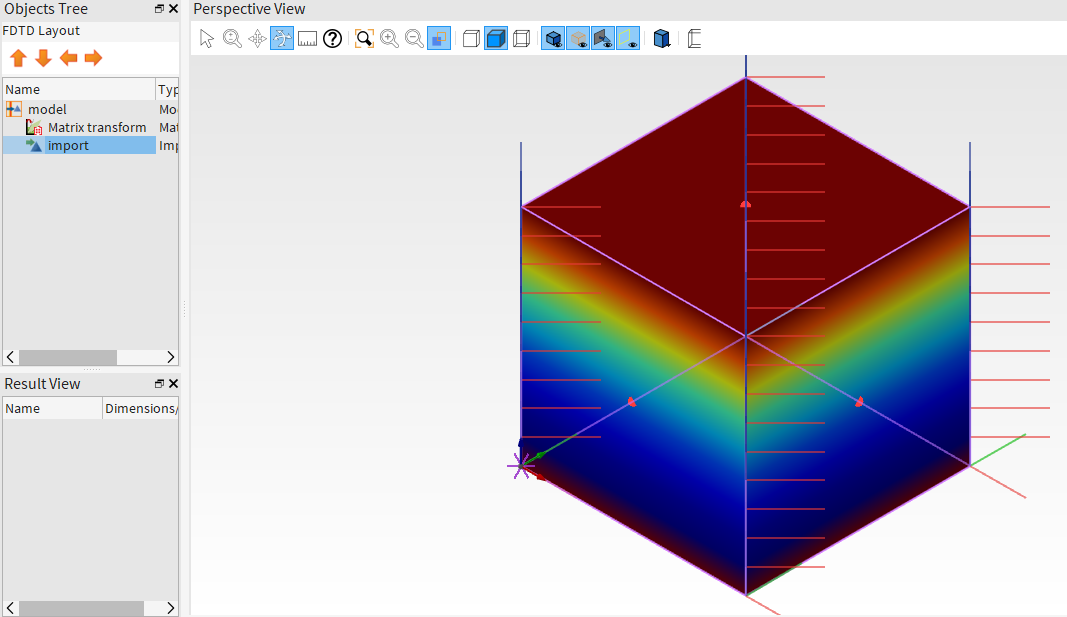1067x617 pixels.
Task: Click the red handle on left cube face
Action: pyautogui.click(x=632, y=402)
